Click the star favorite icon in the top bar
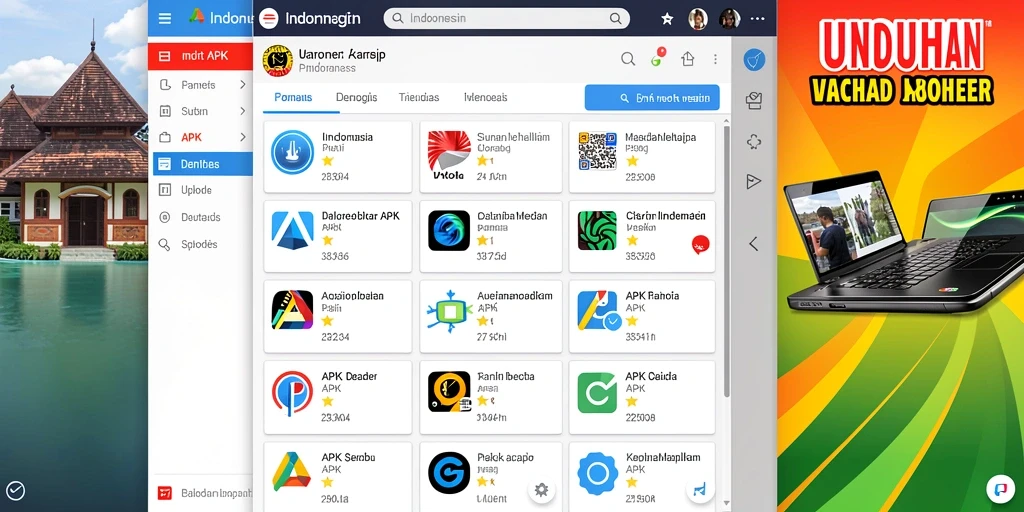Image resolution: width=1024 pixels, height=512 pixels. coord(667,19)
